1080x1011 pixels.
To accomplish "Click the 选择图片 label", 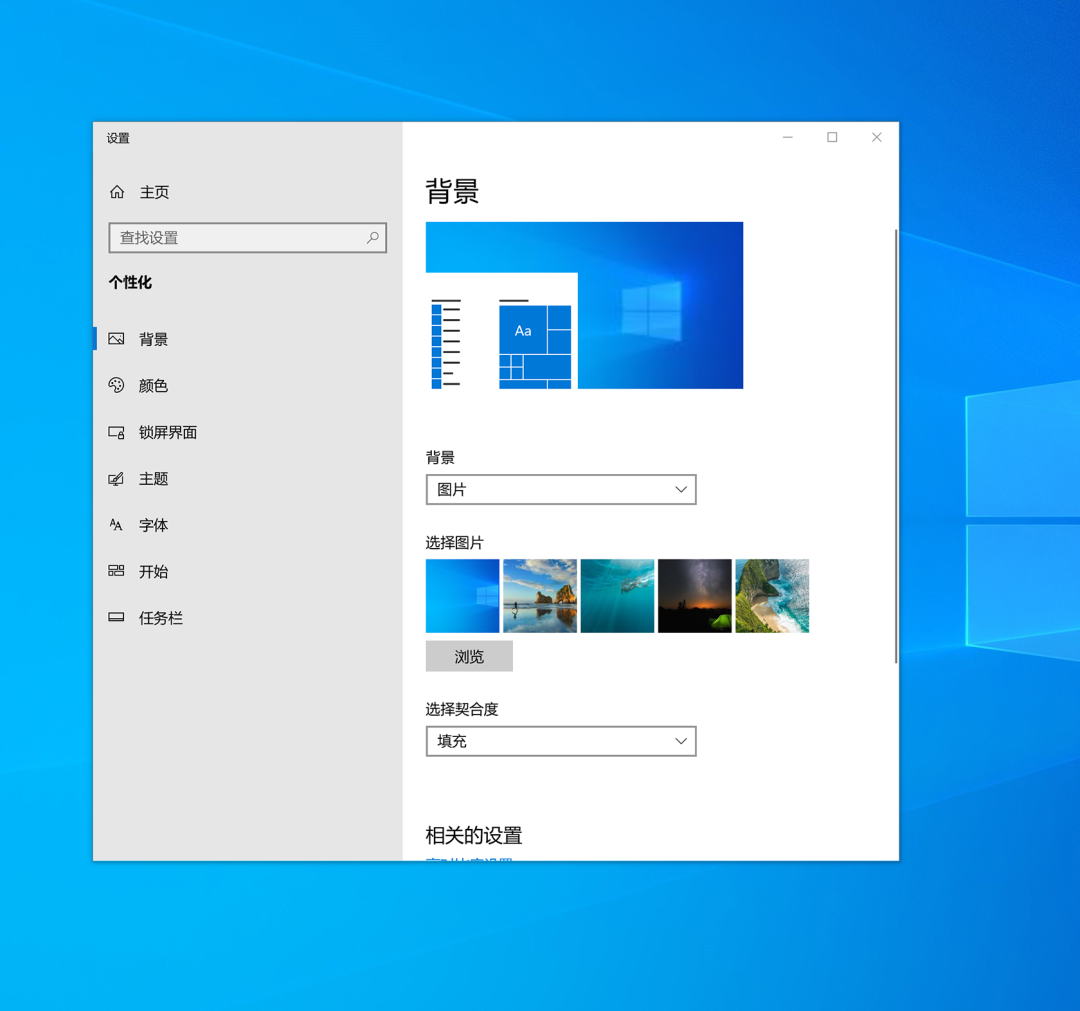I will [x=455, y=543].
